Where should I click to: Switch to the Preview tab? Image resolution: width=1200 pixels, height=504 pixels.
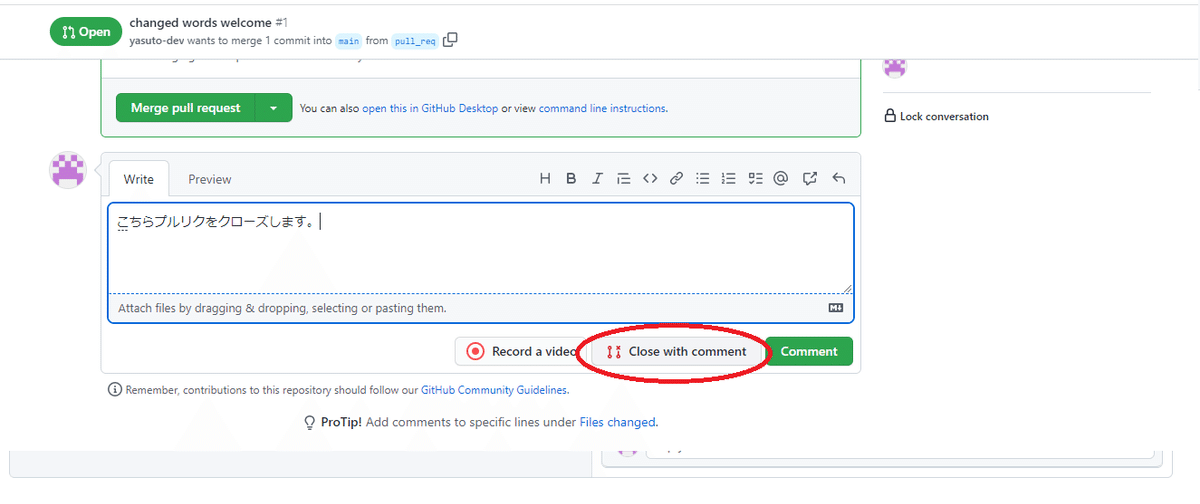point(209,179)
